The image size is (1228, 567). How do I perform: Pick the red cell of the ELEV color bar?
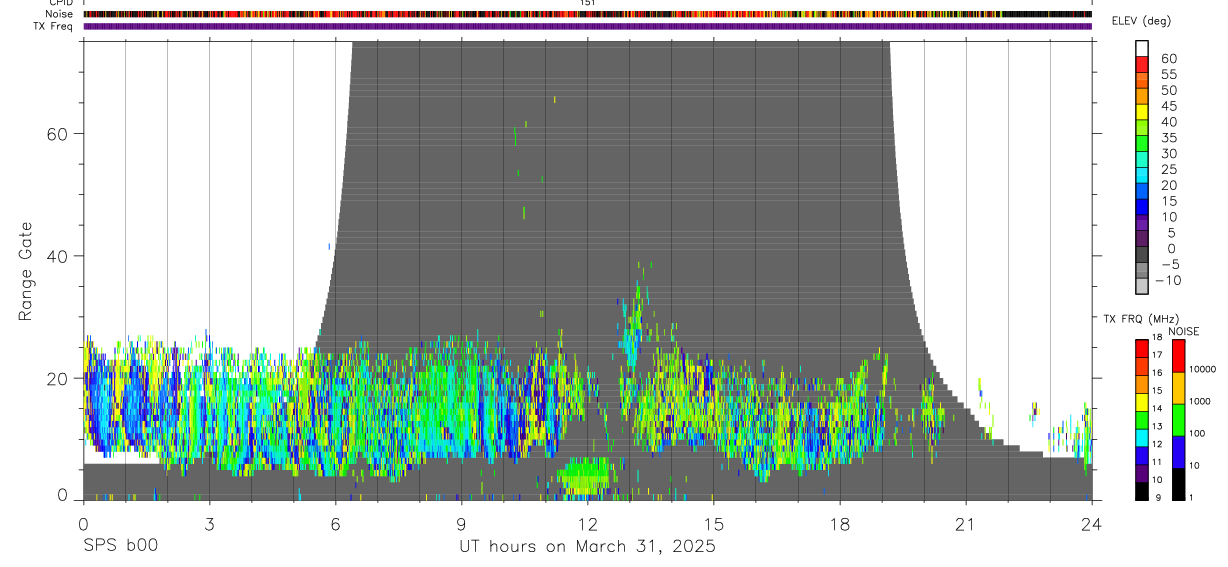[1142, 64]
